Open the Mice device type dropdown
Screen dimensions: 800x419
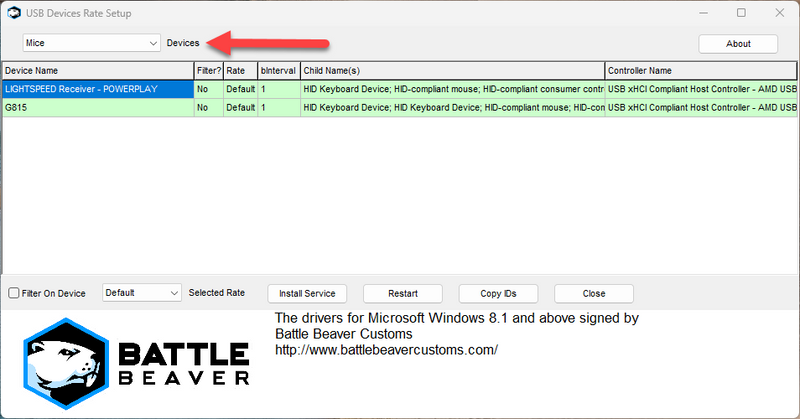pos(91,43)
